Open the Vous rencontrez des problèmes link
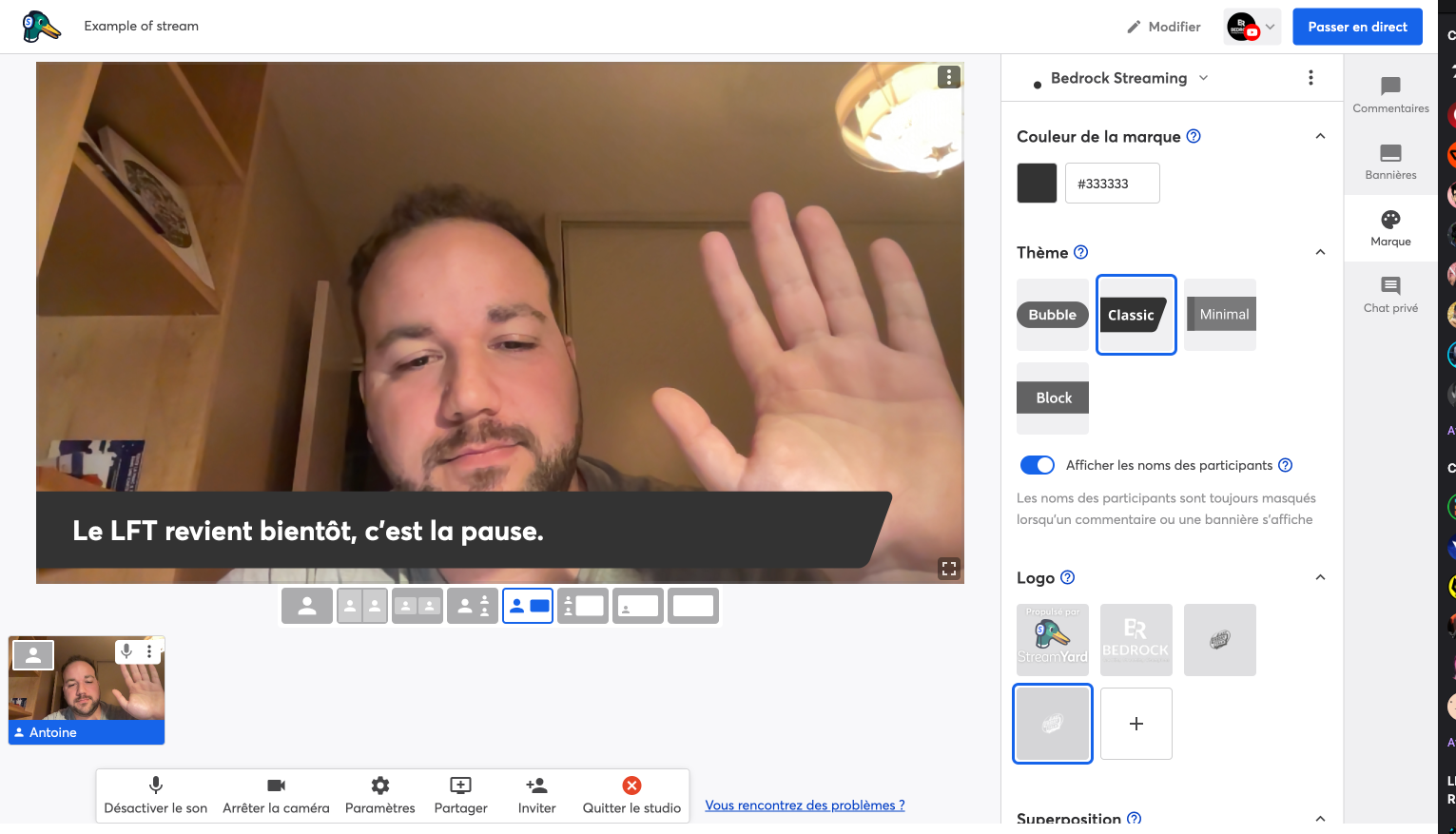 [x=805, y=805]
